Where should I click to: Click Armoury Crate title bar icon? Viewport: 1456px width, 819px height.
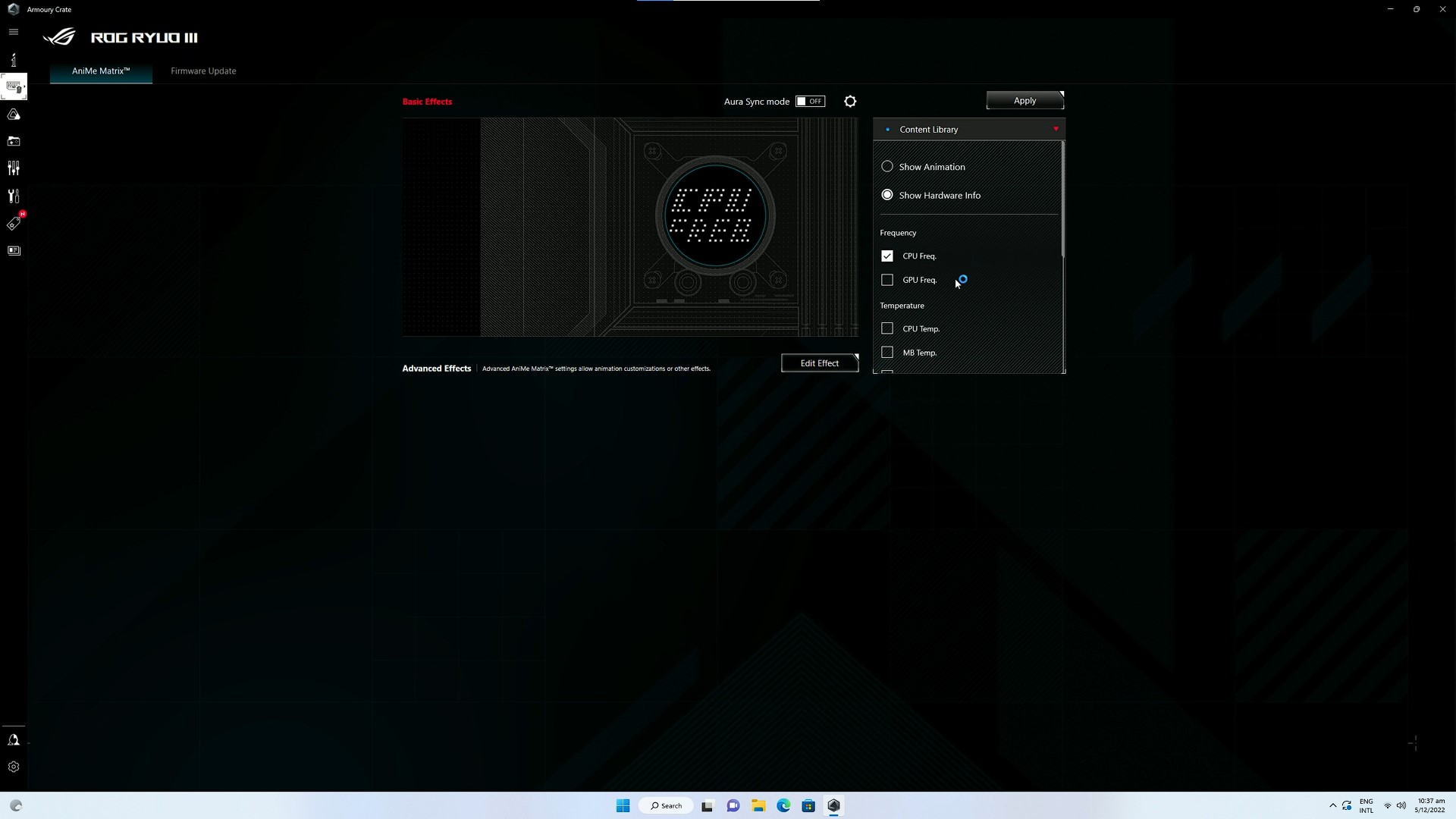pyautogui.click(x=13, y=9)
